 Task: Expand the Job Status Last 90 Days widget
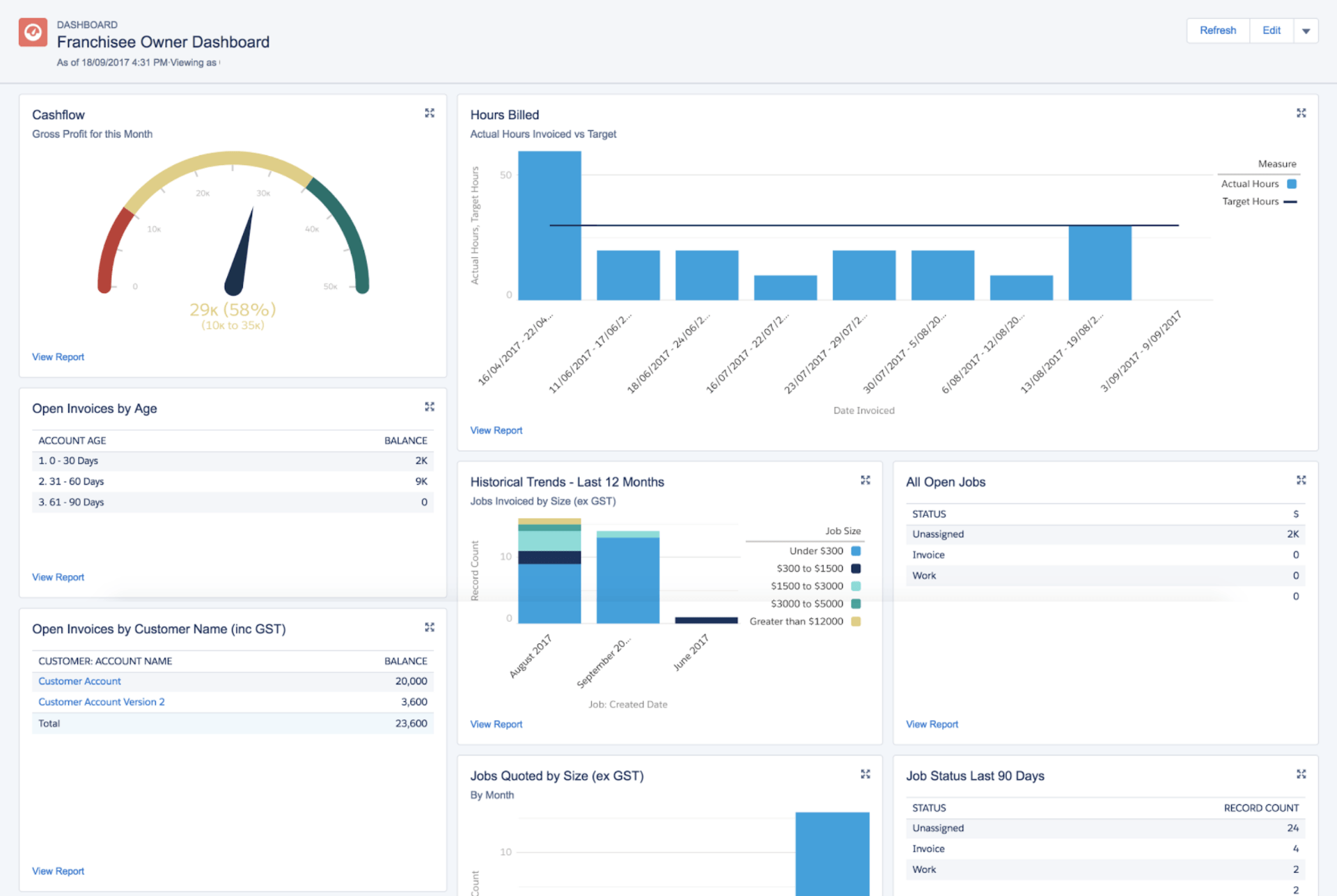click(x=1301, y=774)
